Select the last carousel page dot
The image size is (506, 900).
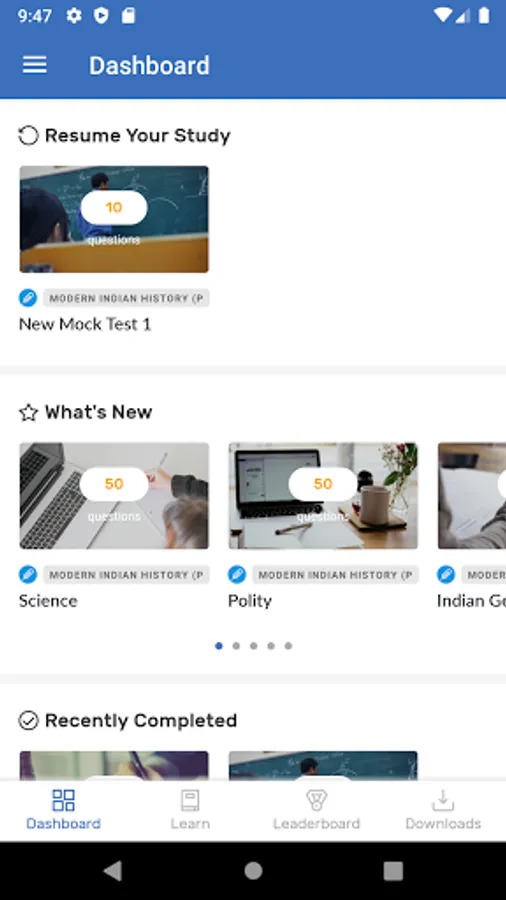[x=288, y=646]
